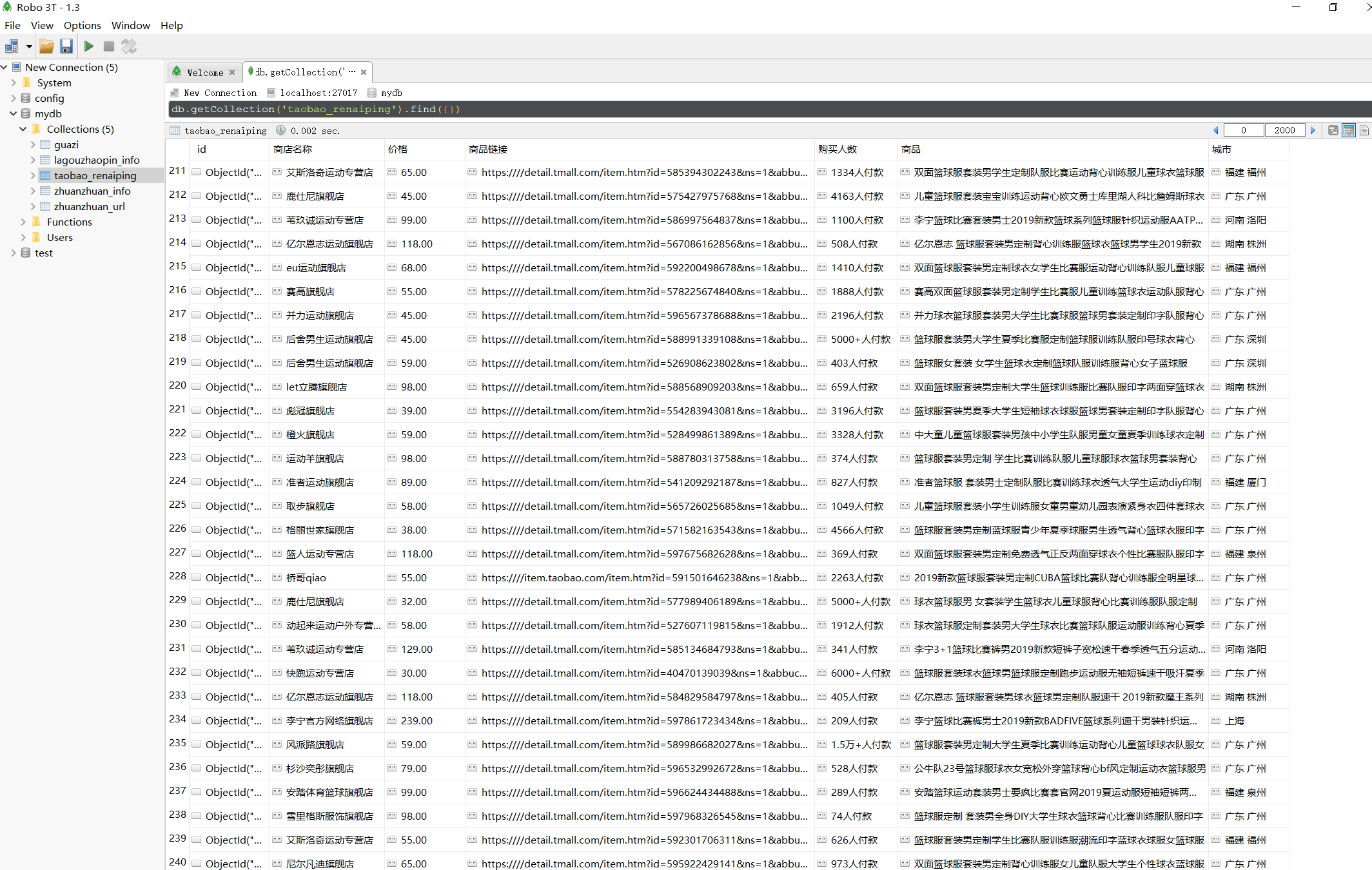Switch results to text view mode icon
This screenshot has height=870, width=1372.
(x=1364, y=130)
